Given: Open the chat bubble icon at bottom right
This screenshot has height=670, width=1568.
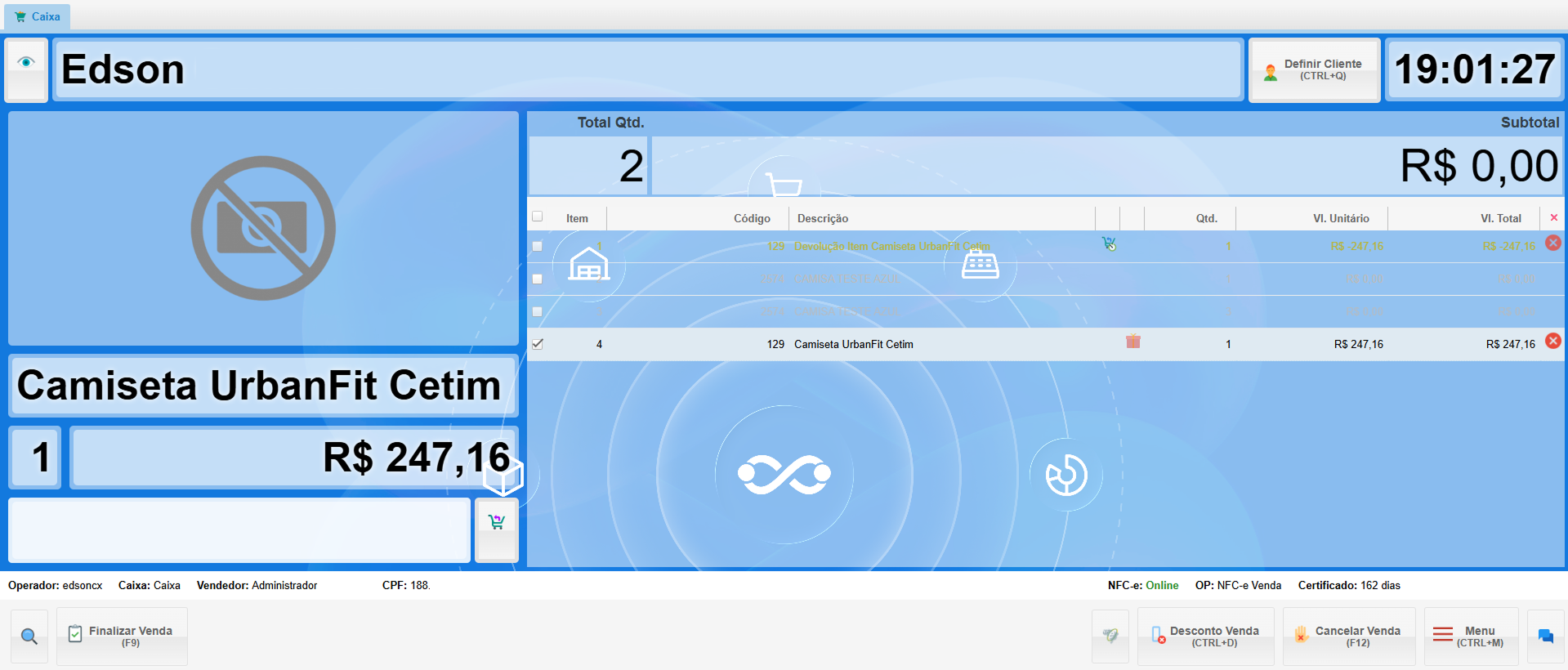Looking at the screenshot, I should point(1545,636).
